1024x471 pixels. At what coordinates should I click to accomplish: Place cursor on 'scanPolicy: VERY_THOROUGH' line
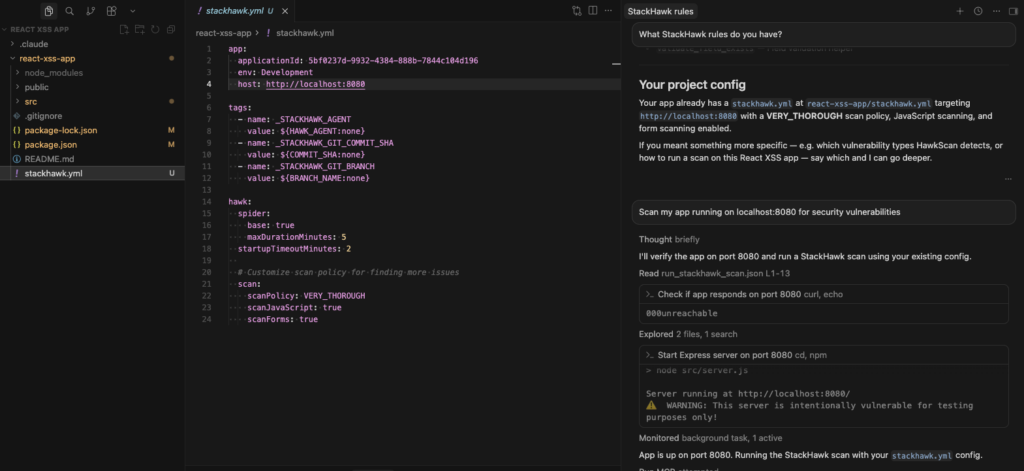coord(306,296)
